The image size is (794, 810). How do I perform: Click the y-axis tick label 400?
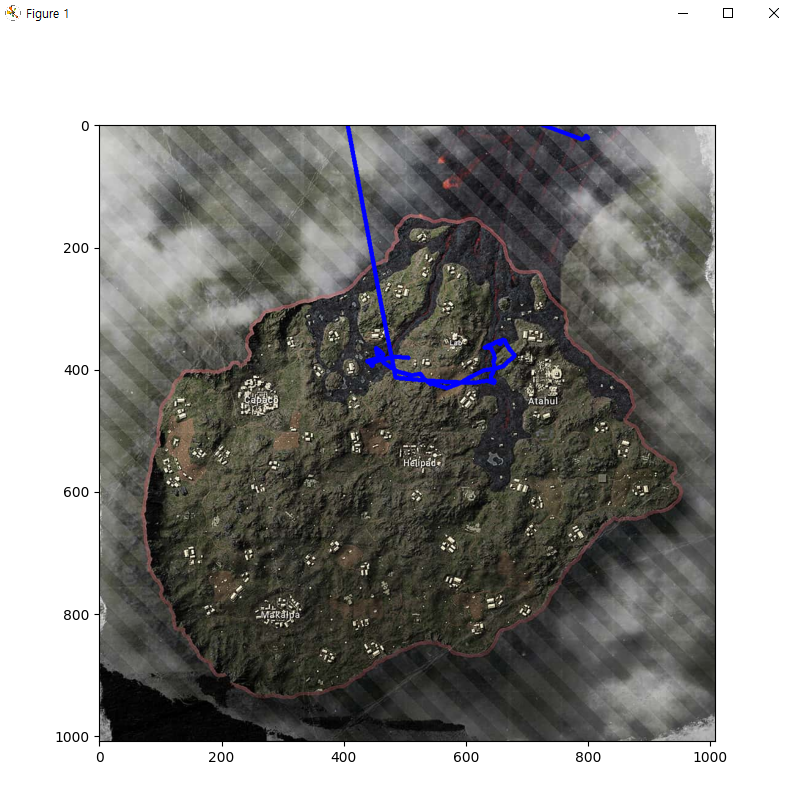[76, 370]
